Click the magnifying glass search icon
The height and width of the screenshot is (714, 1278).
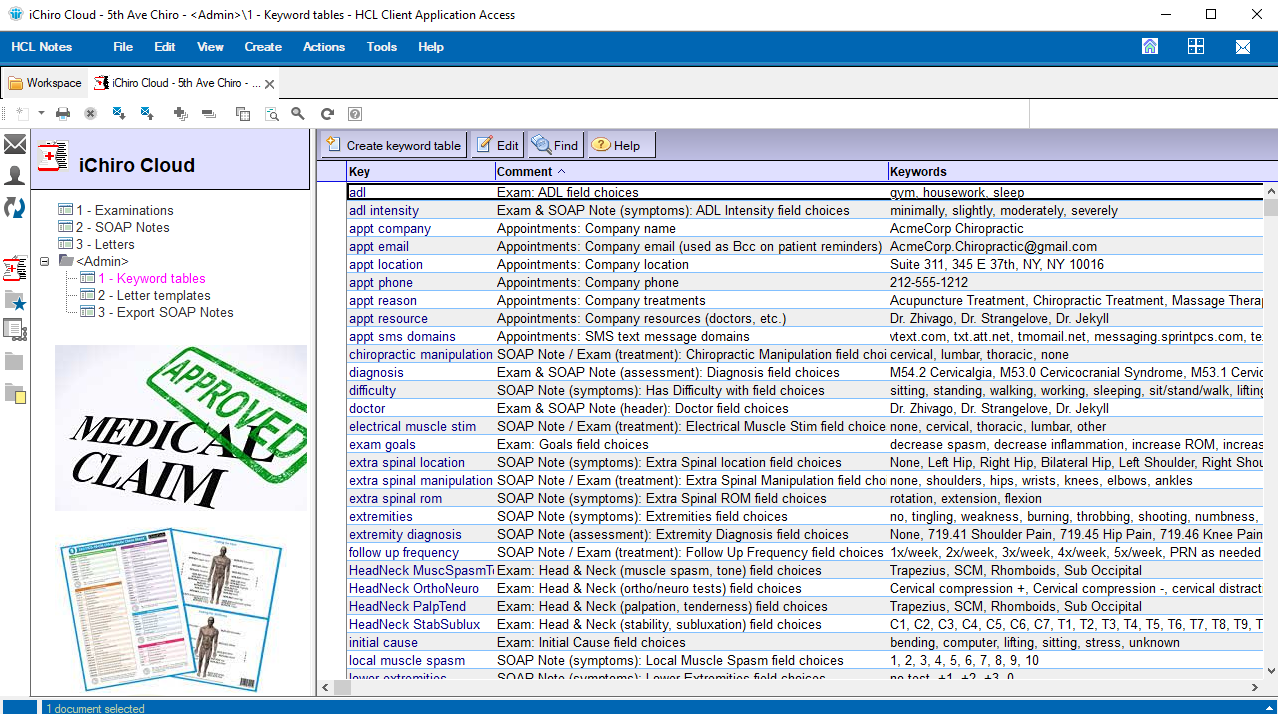(x=298, y=114)
